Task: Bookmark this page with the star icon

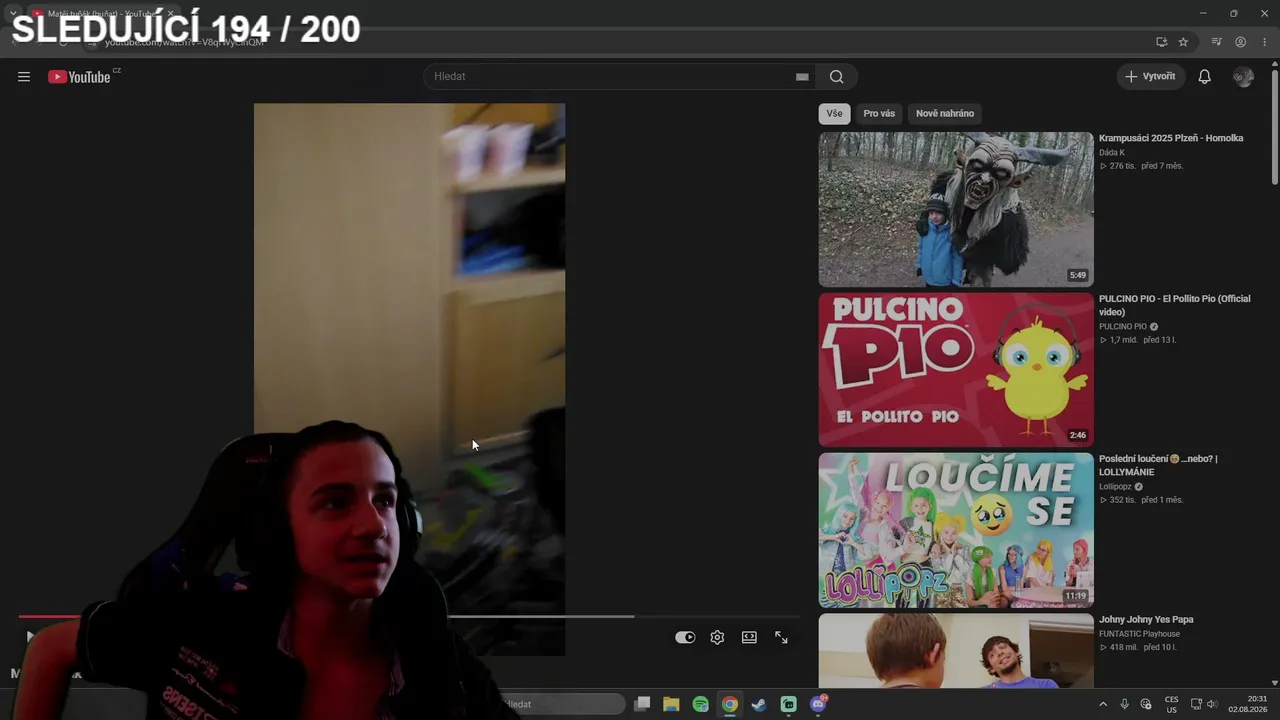Action: point(1183,42)
